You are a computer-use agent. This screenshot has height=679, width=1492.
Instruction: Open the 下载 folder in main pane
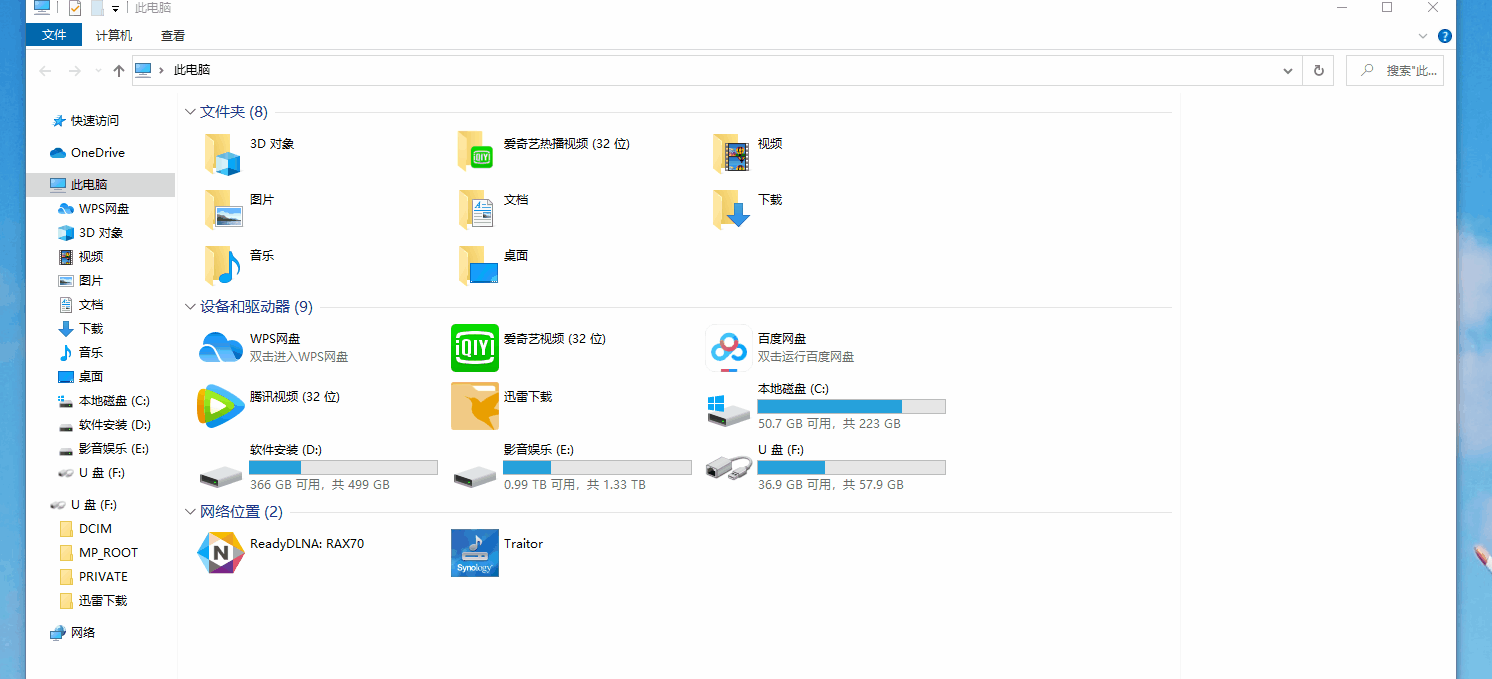tap(731, 209)
